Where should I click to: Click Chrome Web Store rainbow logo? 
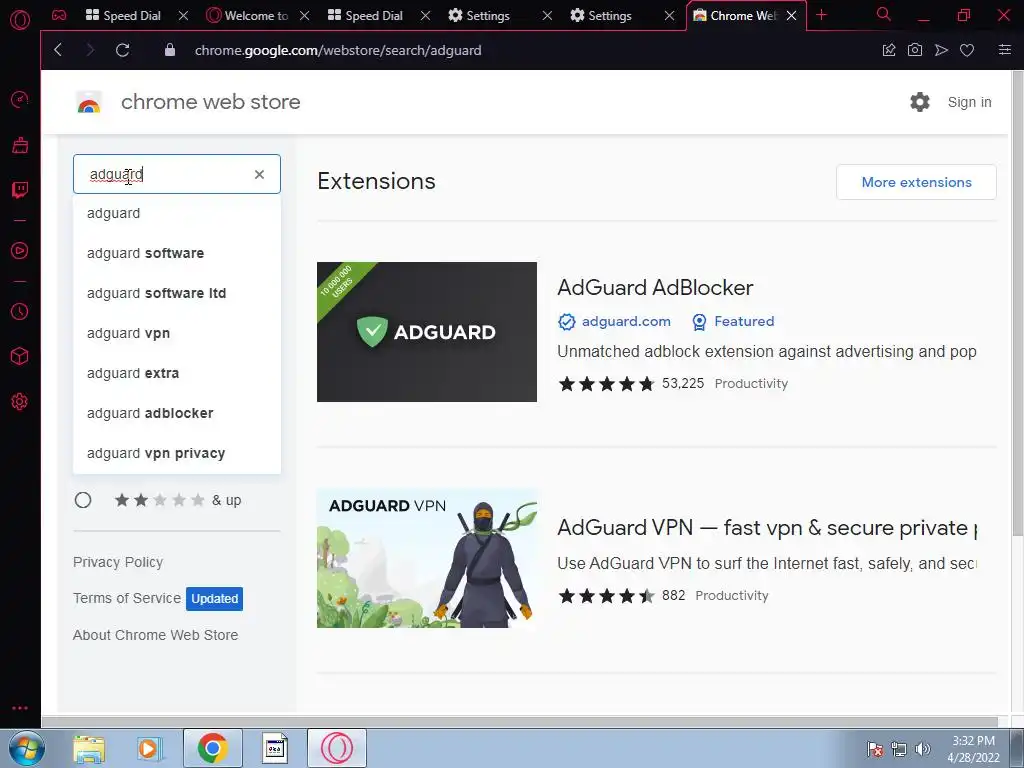(89, 103)
